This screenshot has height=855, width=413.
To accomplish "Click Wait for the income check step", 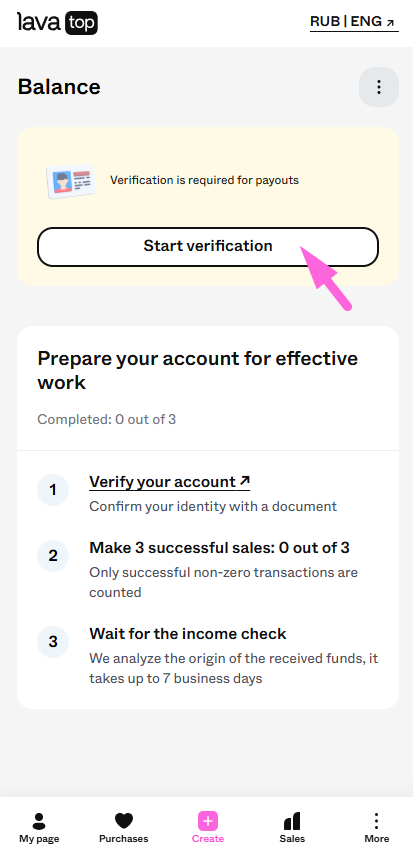I will pos(188,634).
